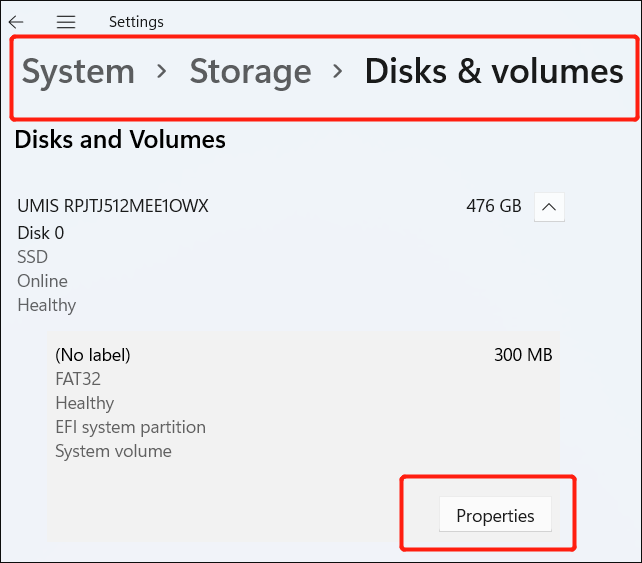Click the FAT32 file system label
Image resolution: width=642 pixels, height=563 pixels.
click(x=78, y=379)
